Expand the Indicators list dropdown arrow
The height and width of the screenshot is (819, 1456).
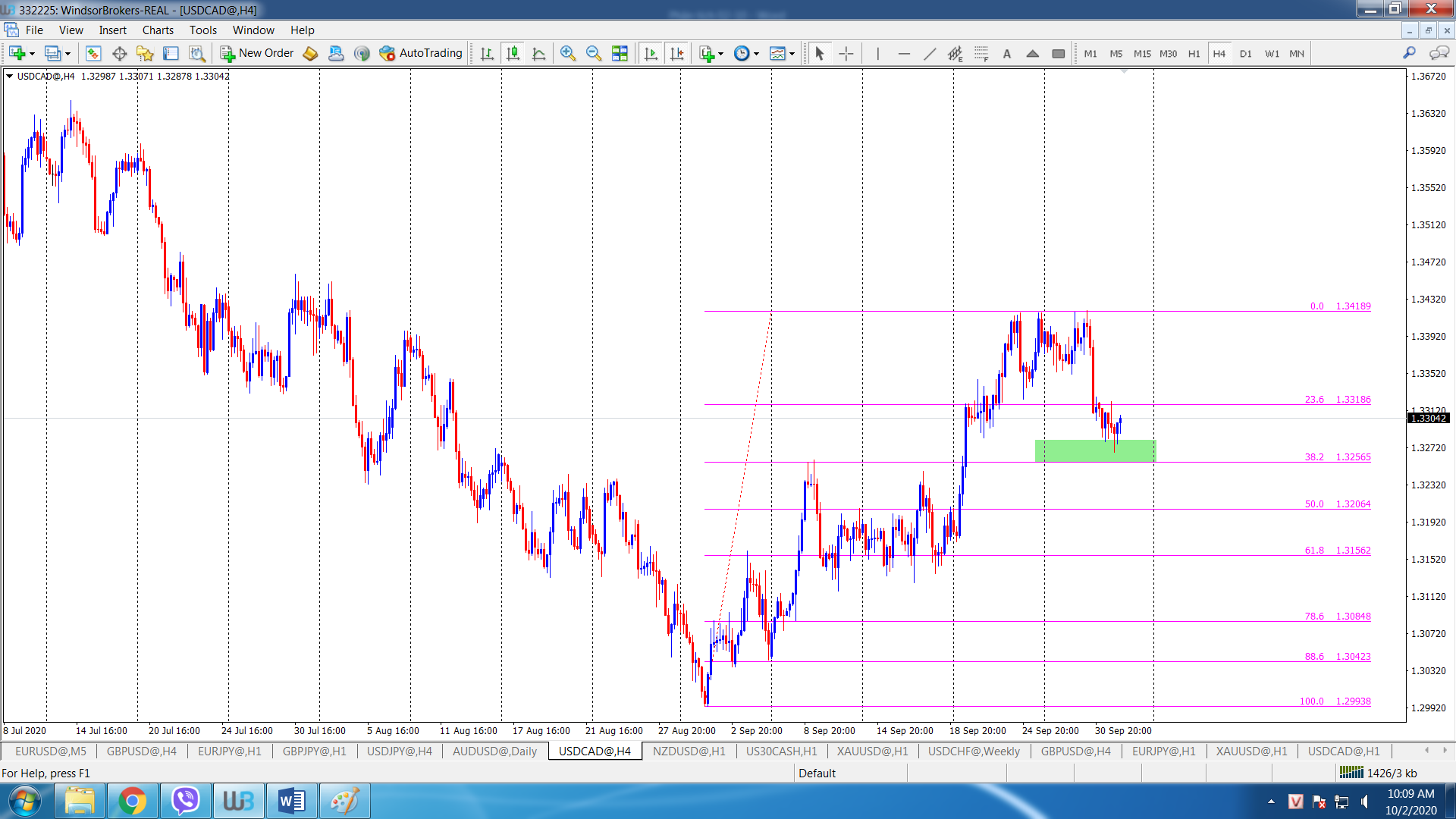(x=720, y=53)
